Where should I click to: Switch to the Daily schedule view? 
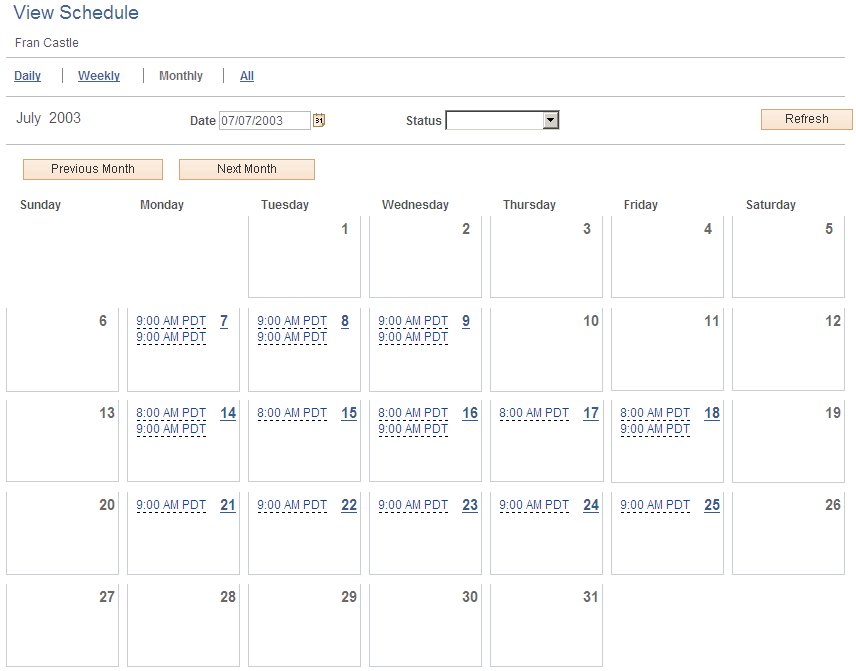(x=27, y=75)
